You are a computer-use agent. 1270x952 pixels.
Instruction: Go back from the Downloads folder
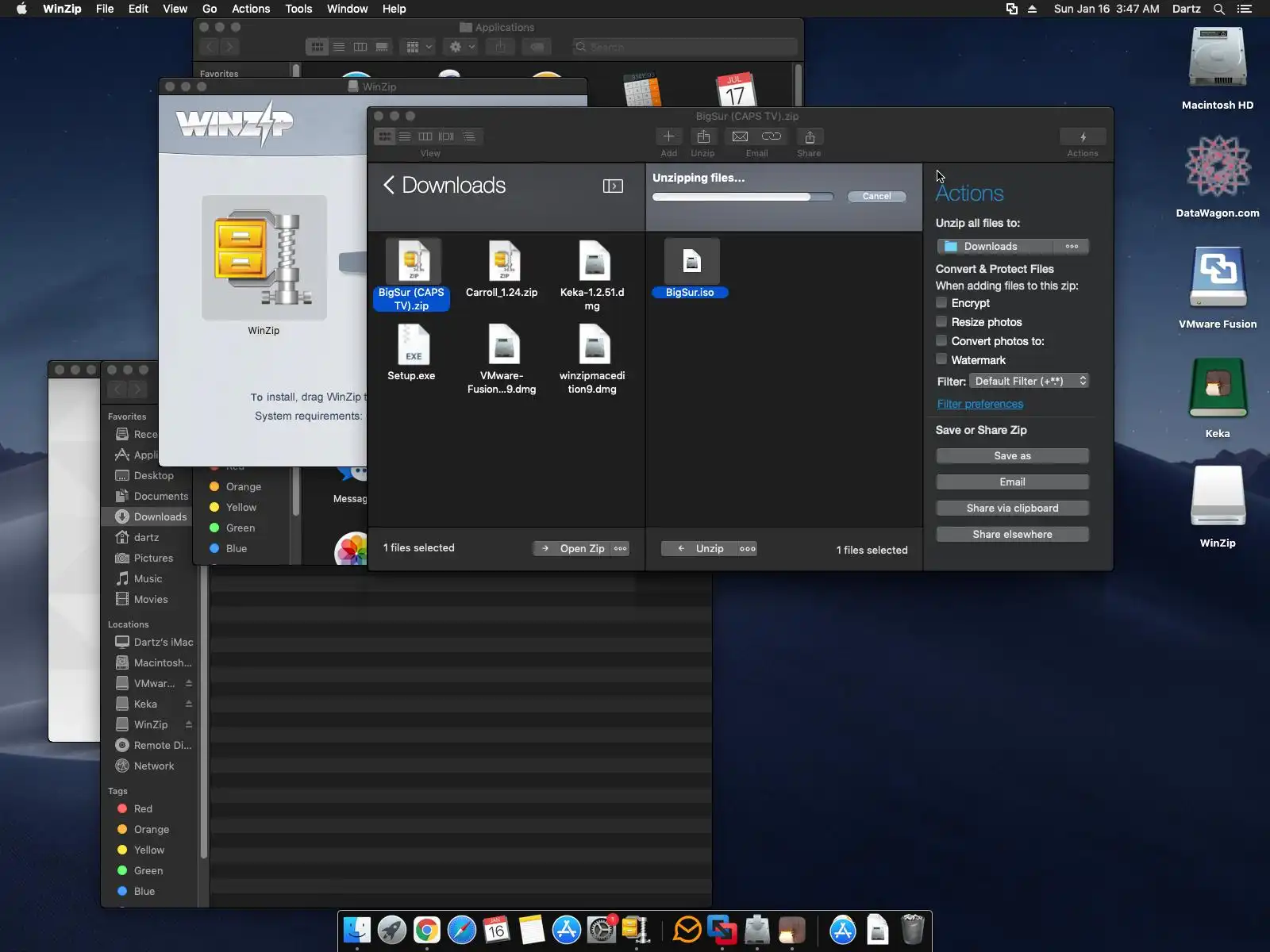tap(389, 186)
